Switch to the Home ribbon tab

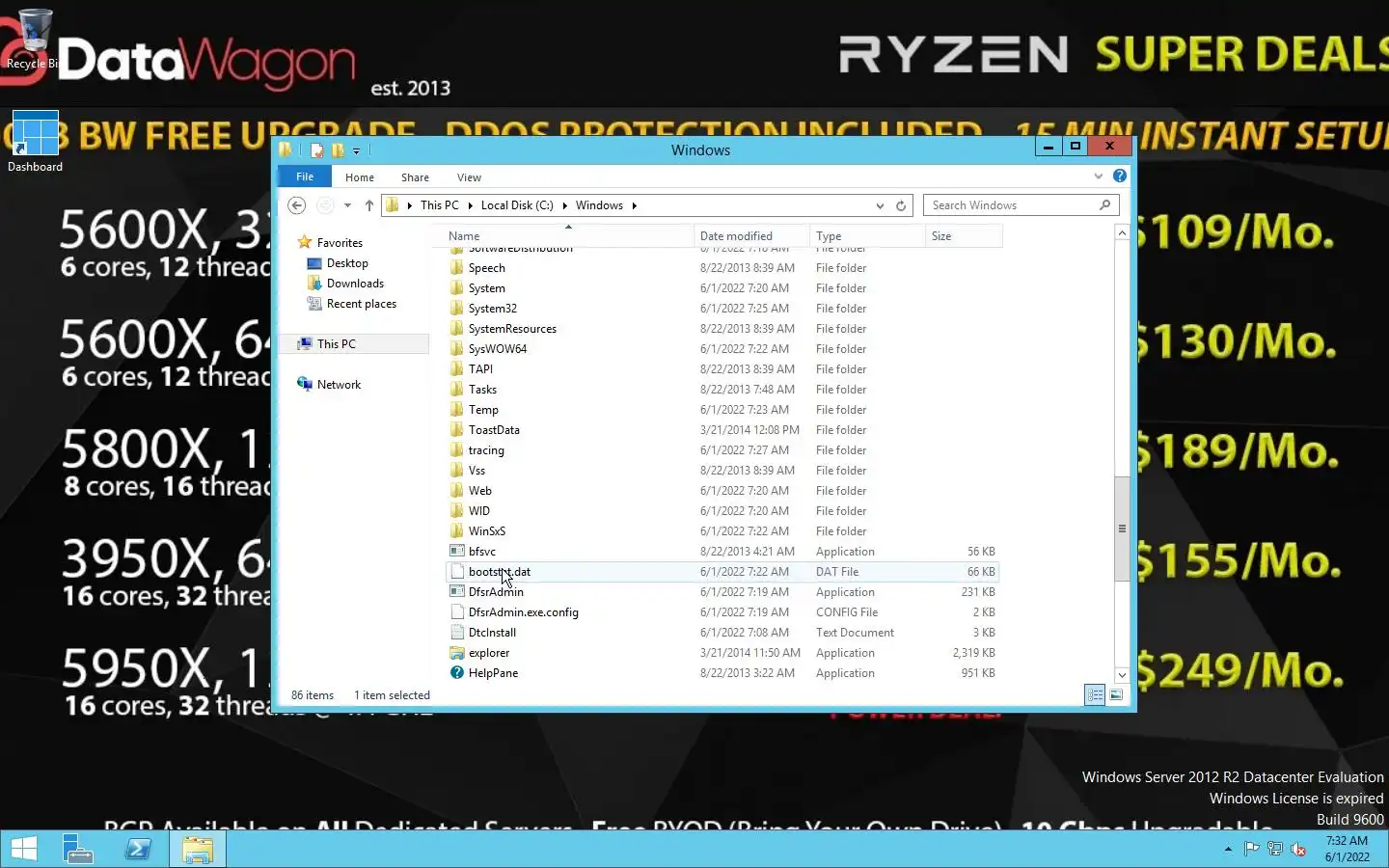[360, 177]
